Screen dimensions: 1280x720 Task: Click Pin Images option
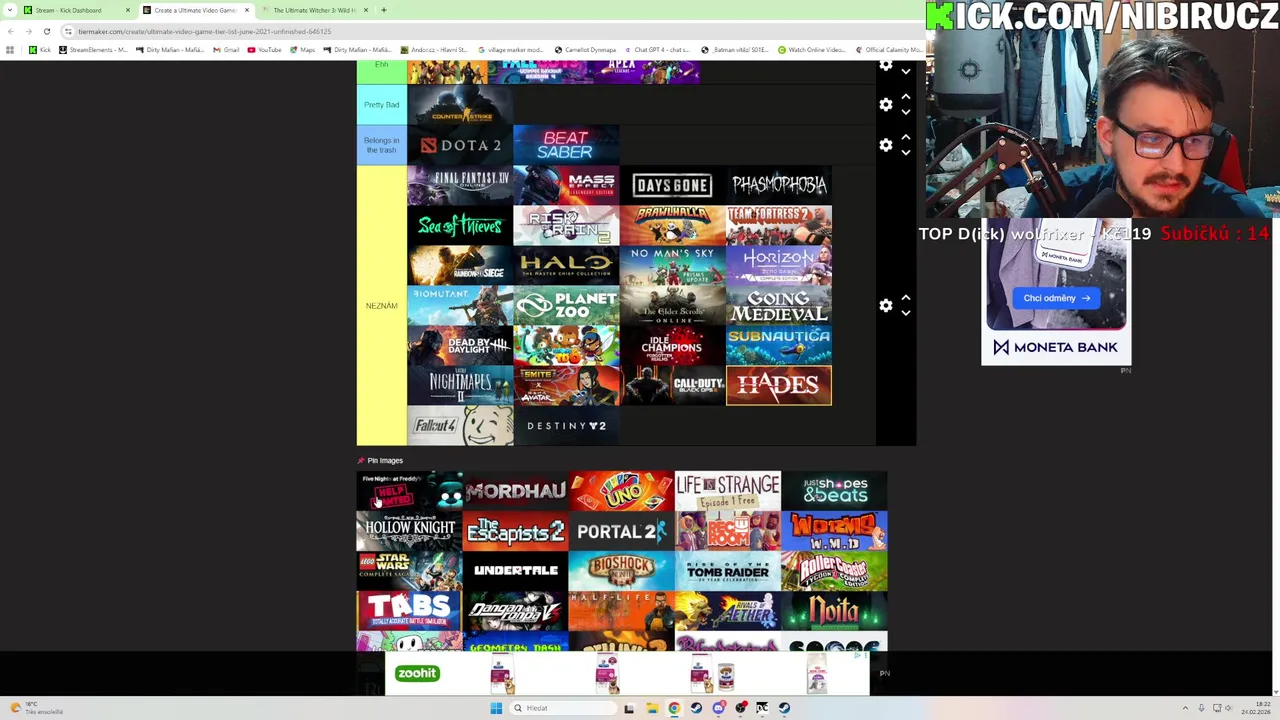click(380, 461)
